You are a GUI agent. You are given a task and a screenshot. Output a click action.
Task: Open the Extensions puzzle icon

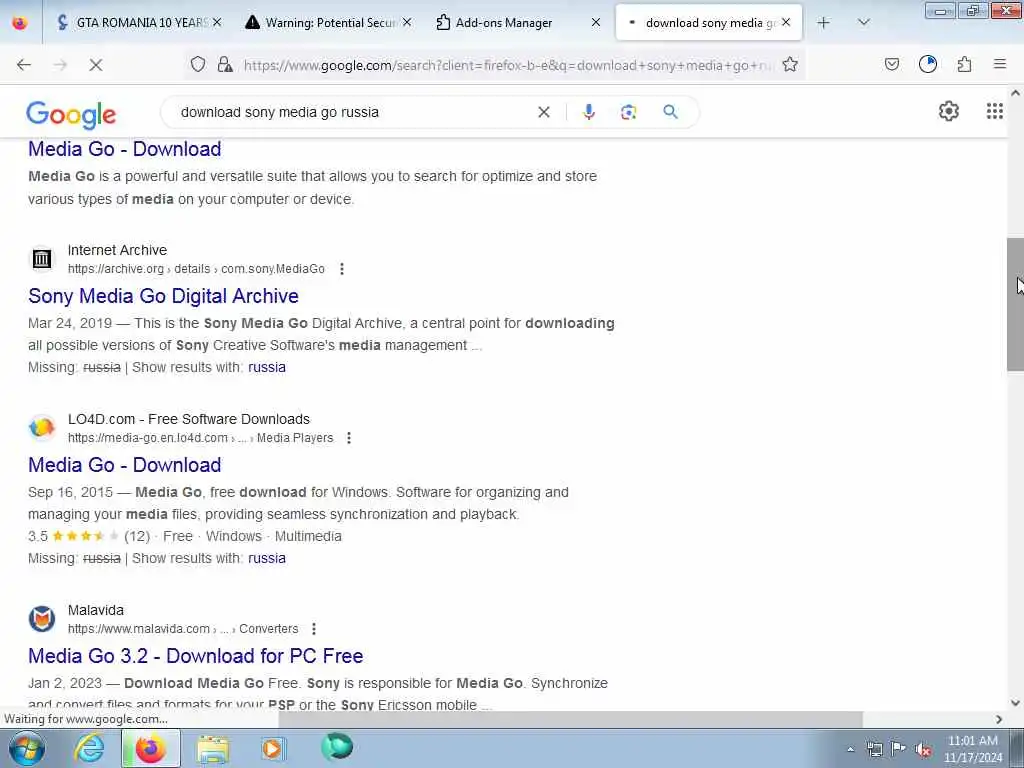pyautogui.click(x=964, y=64)
